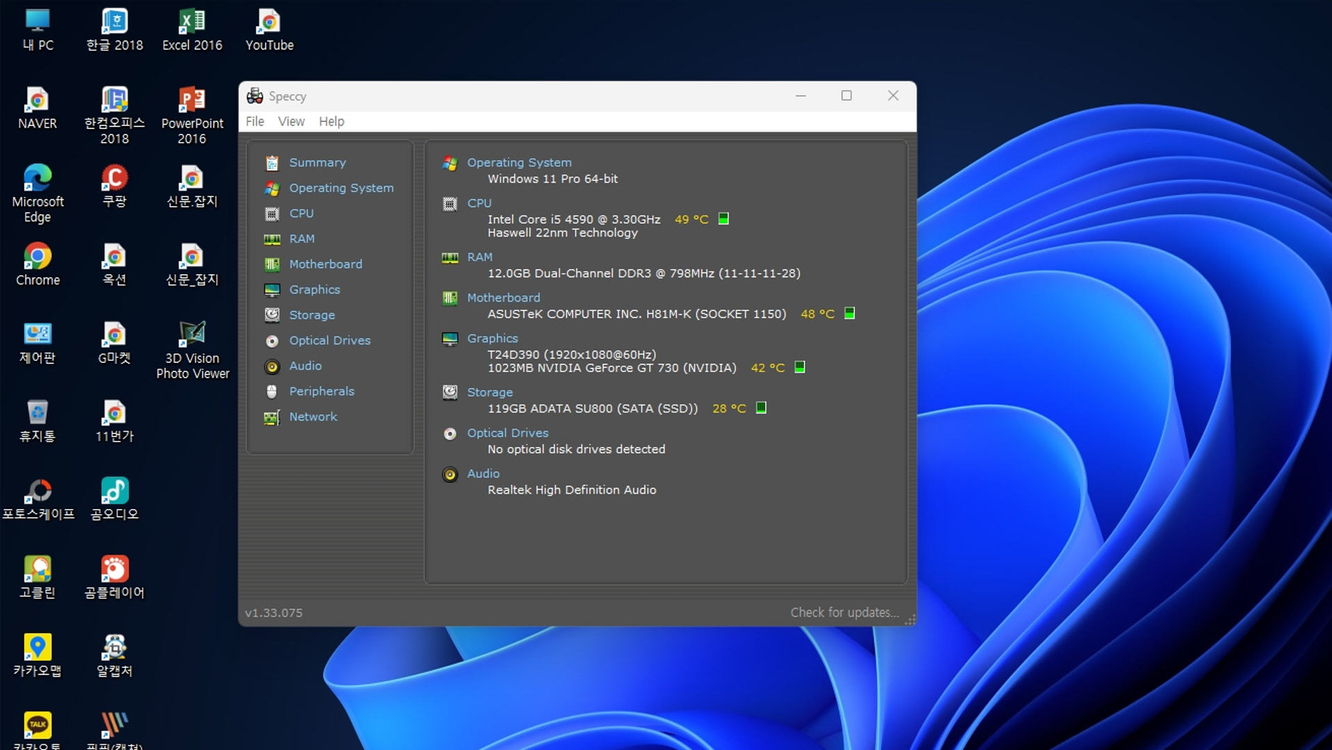Image resolution: width=1332 pixels, height=750 pixels.
Task: Click the Speccy title bar icon
Action: pos(255,95)
